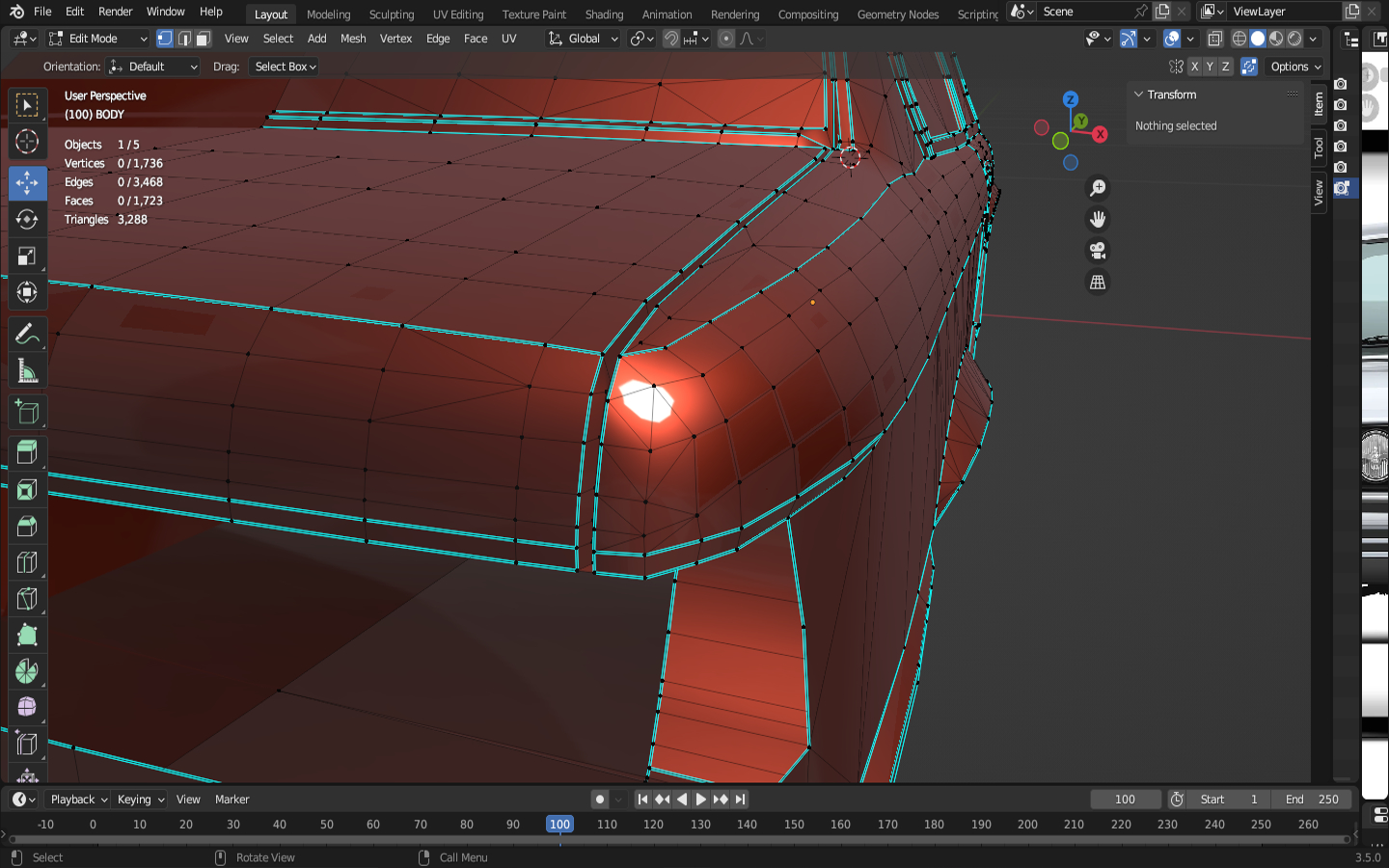Open the Mesh menu in viewport header
The width and height of the screenshot is (1389, 868).
coord(353,39)
